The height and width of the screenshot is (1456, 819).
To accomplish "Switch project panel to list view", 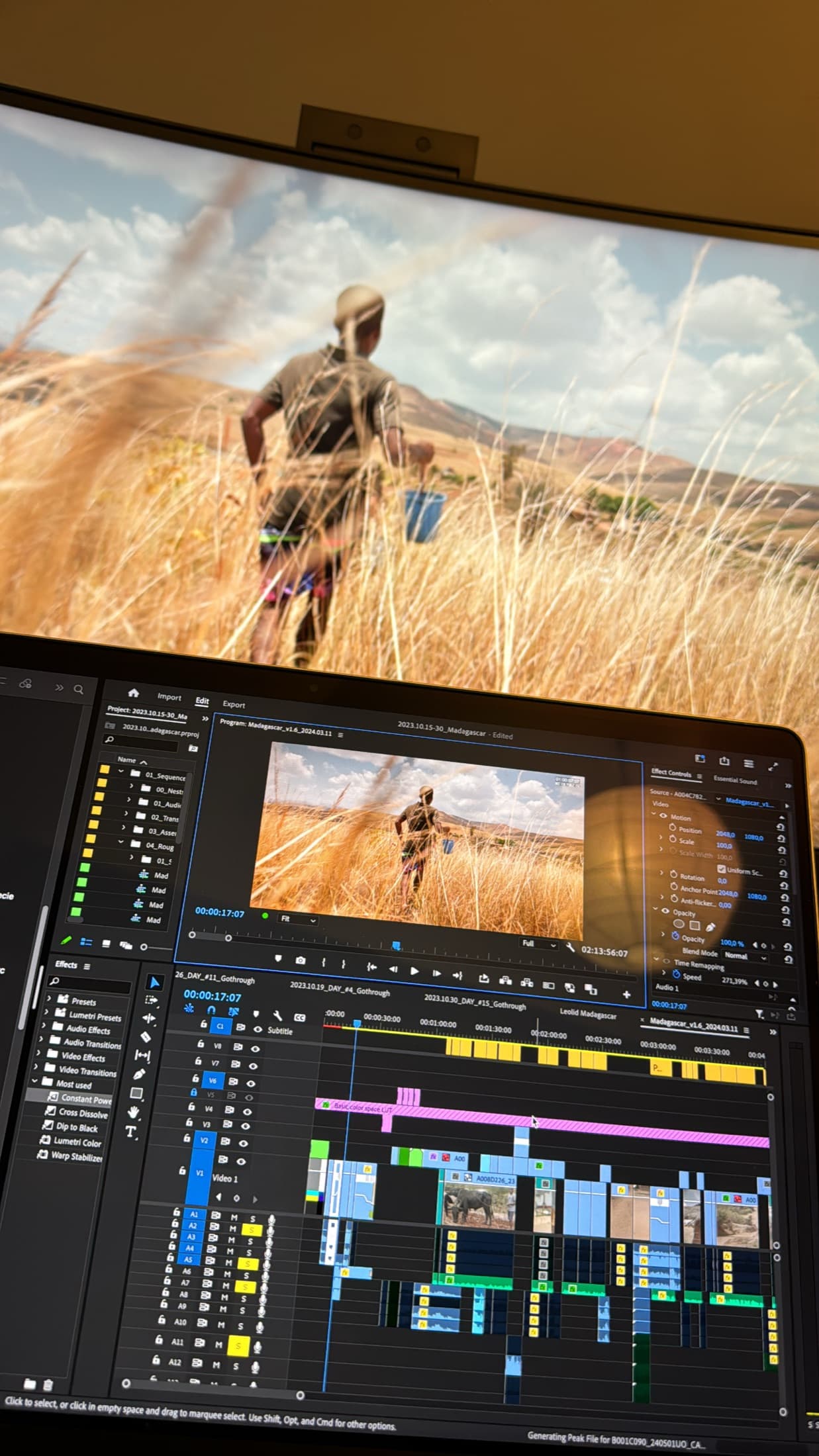I will click(x=86, y=942).
